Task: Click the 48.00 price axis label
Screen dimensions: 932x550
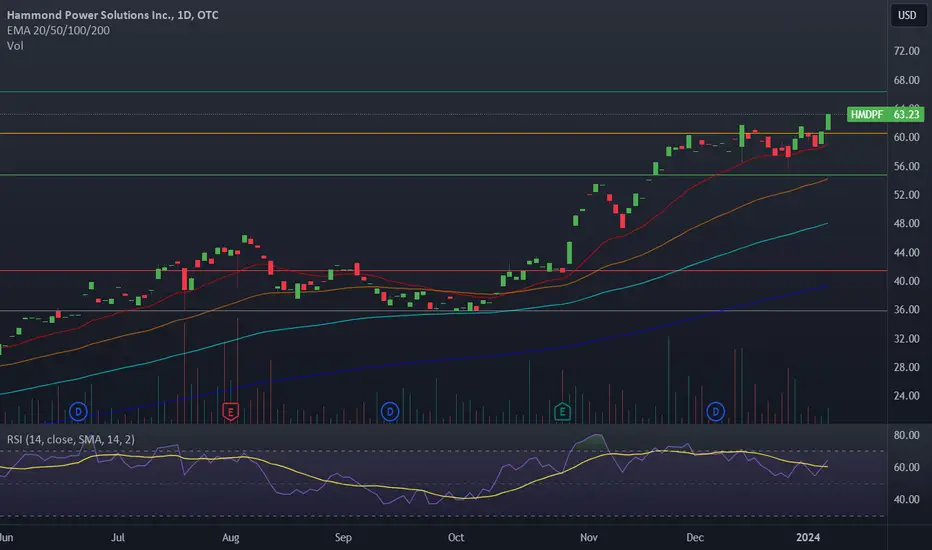Action: click(906, 223)
